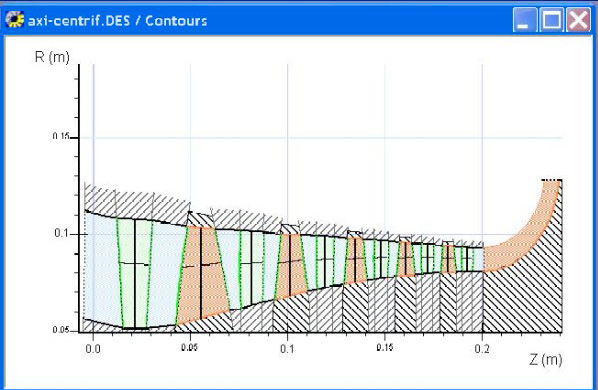Click the 0.1 tick on Z axis
The width and height of the screenshot is (598, 390).
click(x=287, y=348)
